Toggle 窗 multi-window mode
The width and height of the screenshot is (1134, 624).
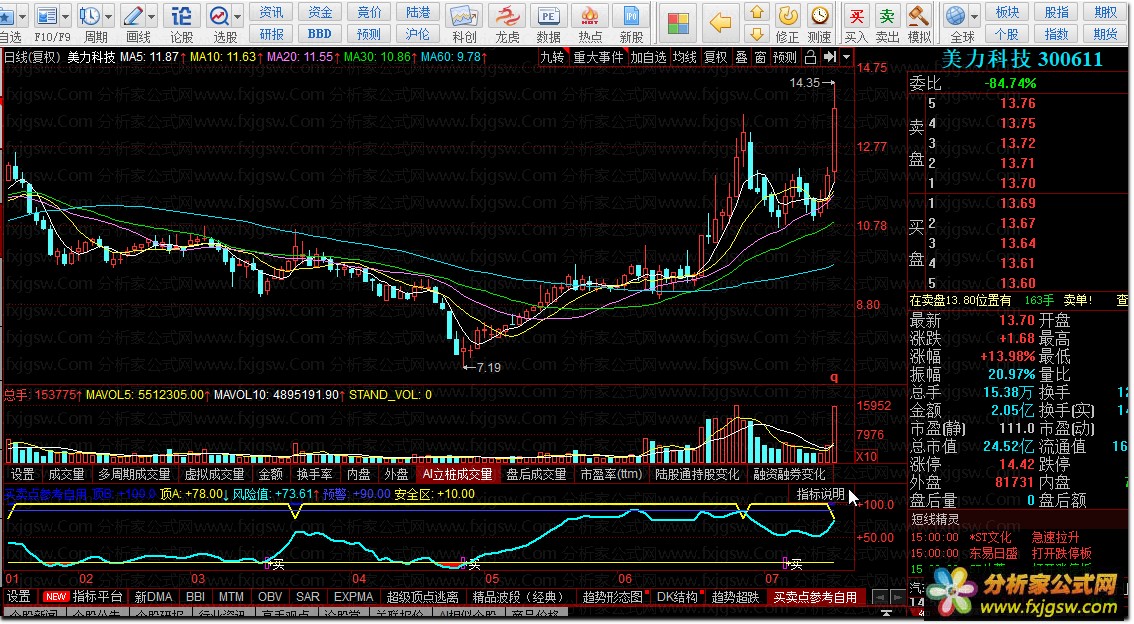coord(760,57)
